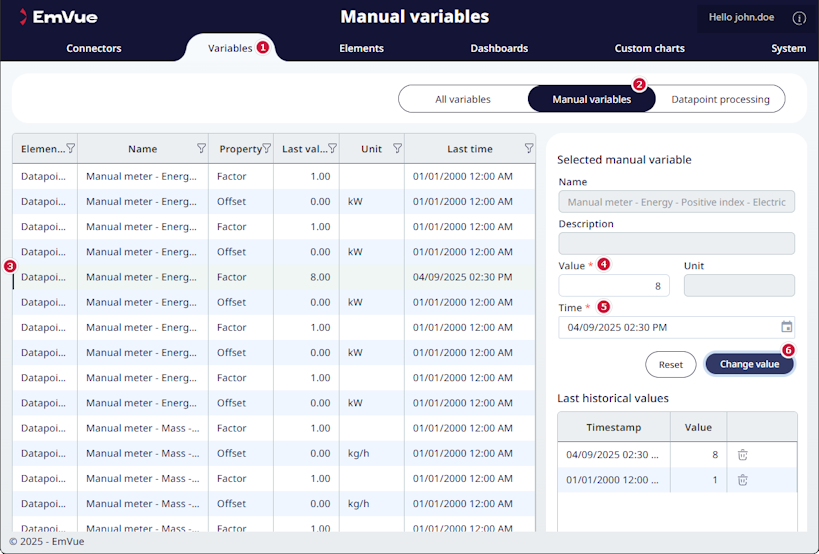
Task: Open filter for Element column
Action: 71,149
